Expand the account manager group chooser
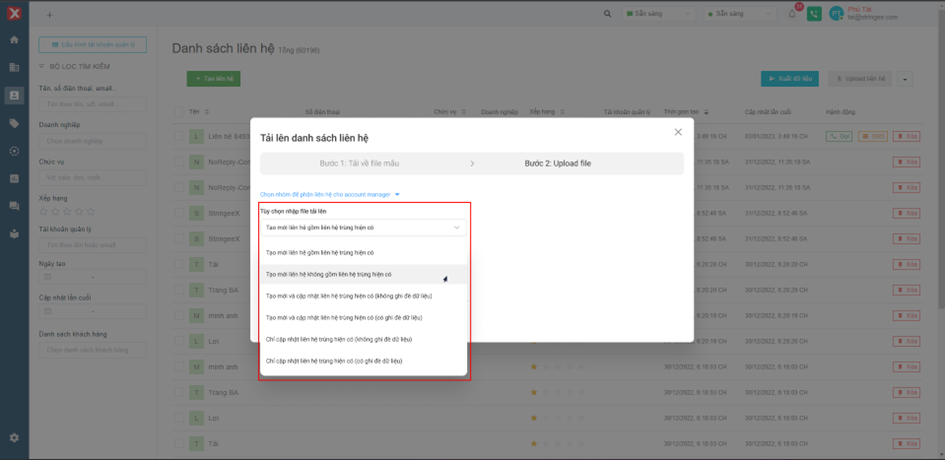Screen dimensions: 945x460 pos(330,194)
